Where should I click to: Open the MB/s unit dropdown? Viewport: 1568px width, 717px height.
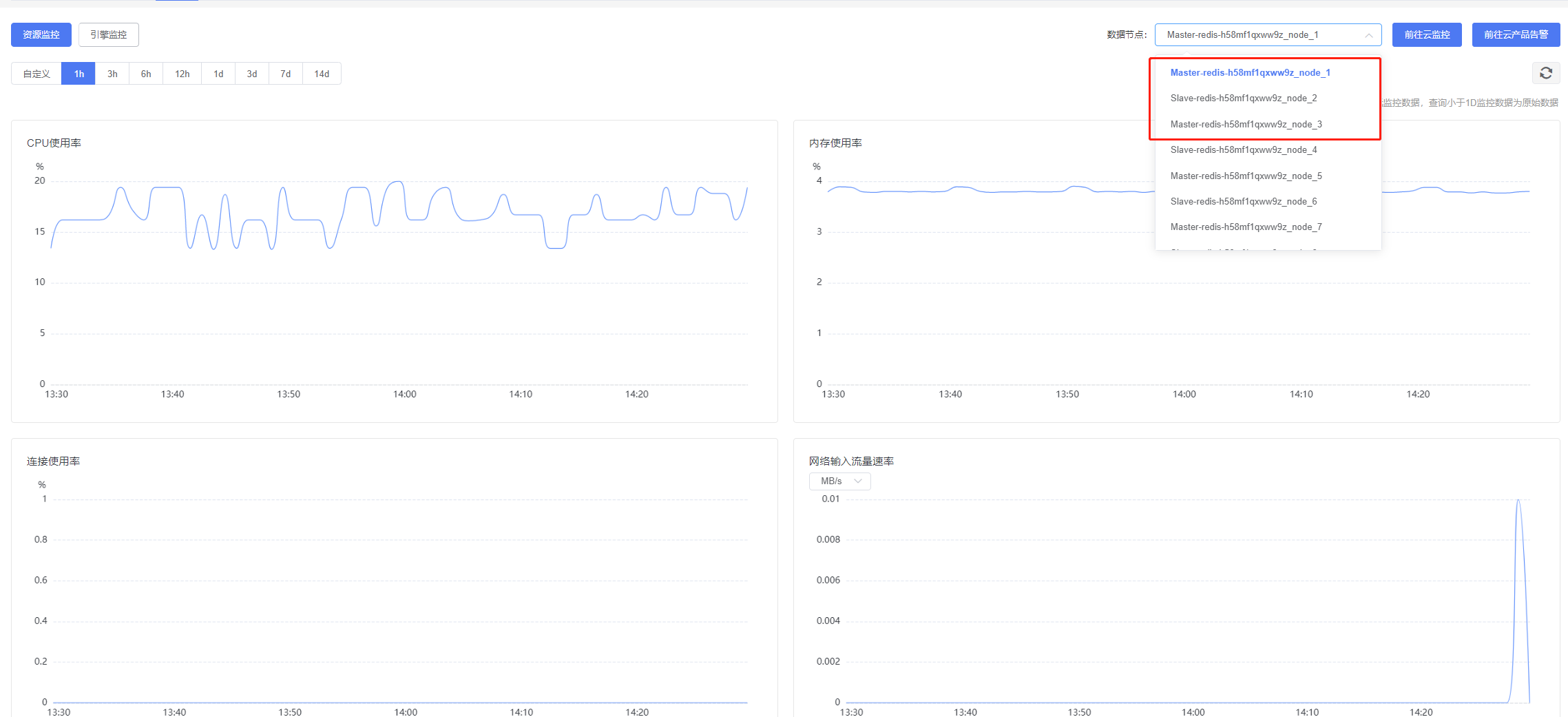pyautogui.click(x=839, y=481)
